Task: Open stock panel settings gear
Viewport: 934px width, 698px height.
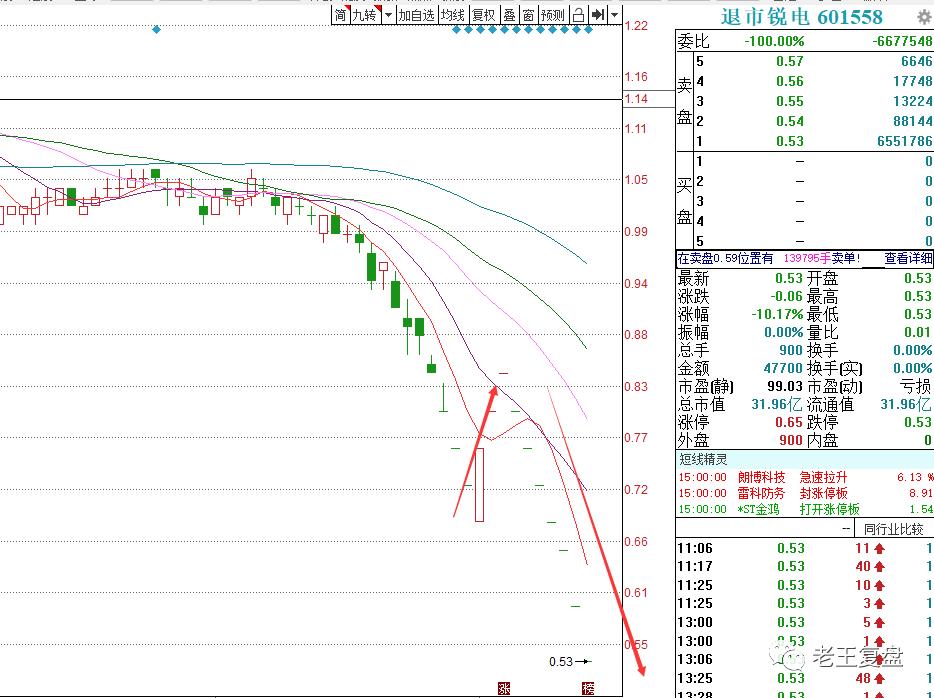Action: click(924, 17)
